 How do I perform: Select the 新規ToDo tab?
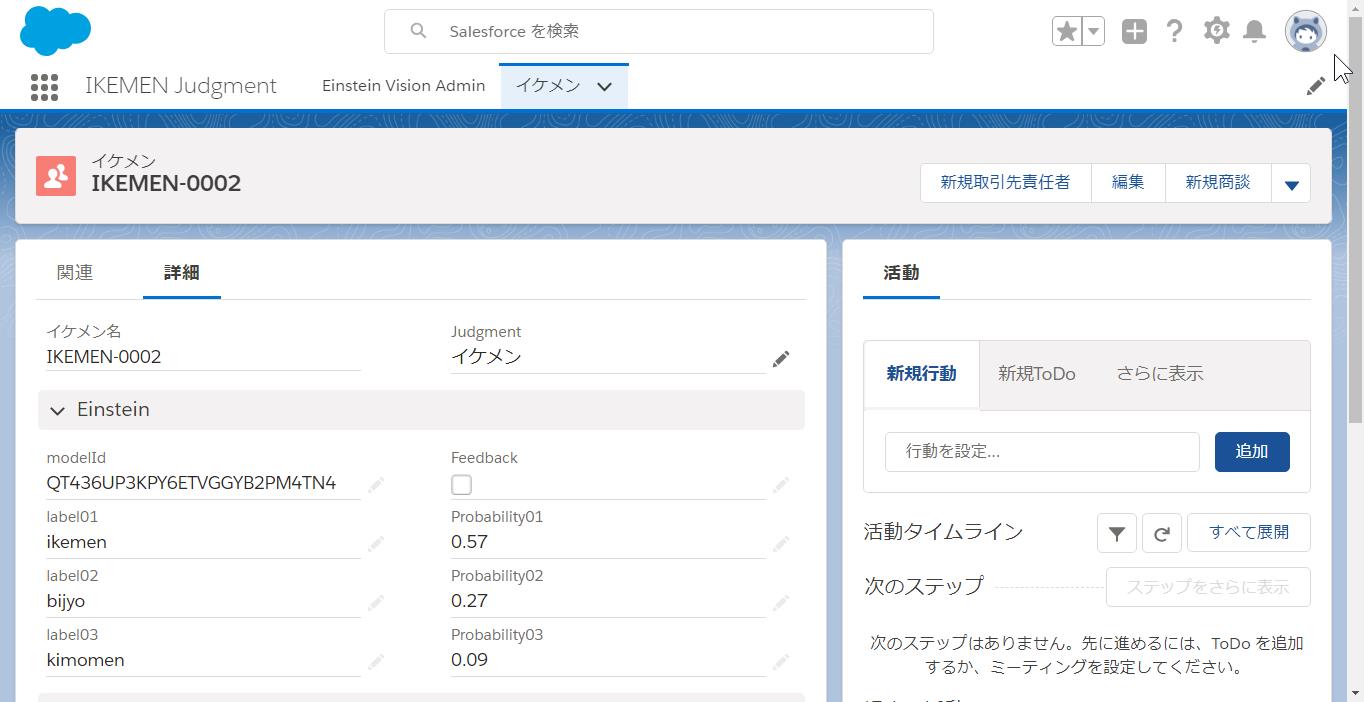pos(1036,374)
